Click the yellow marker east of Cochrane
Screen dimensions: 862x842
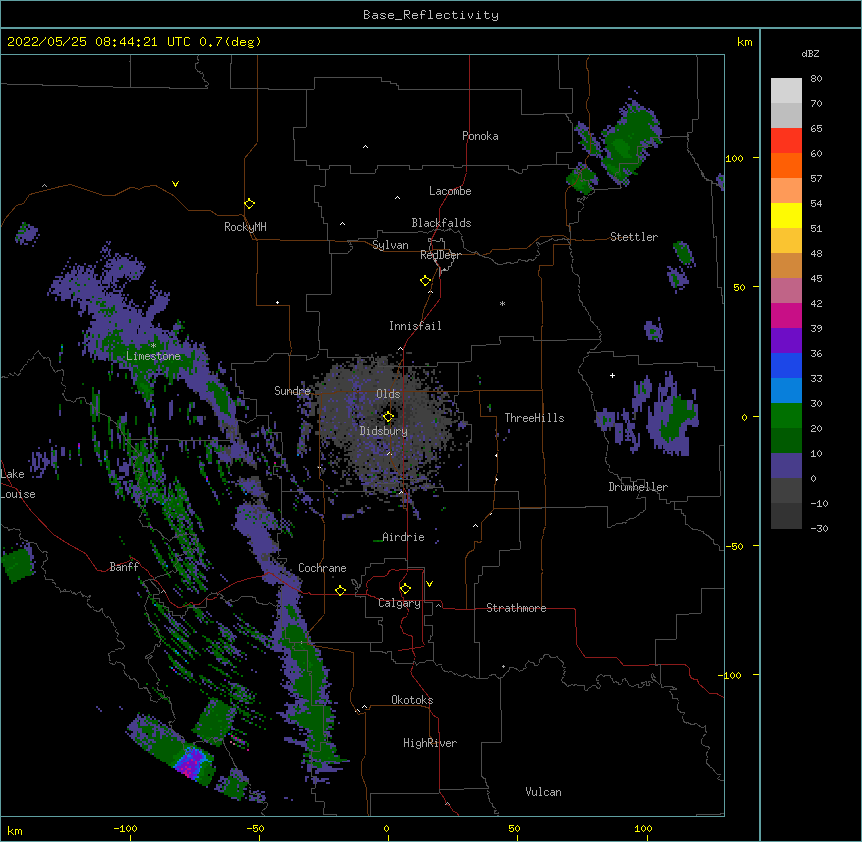tap(340, 590)
